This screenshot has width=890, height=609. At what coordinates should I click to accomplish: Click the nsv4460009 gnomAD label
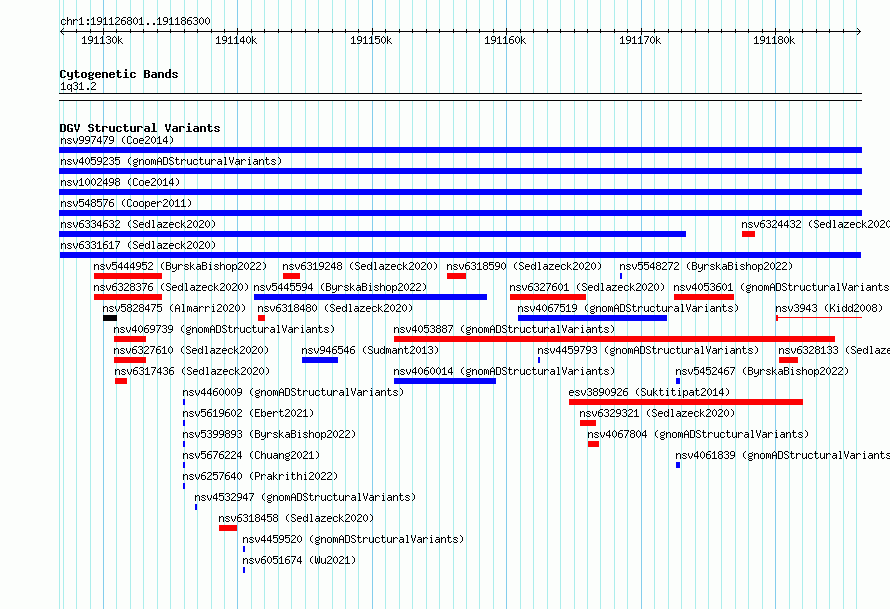[293, 392]
